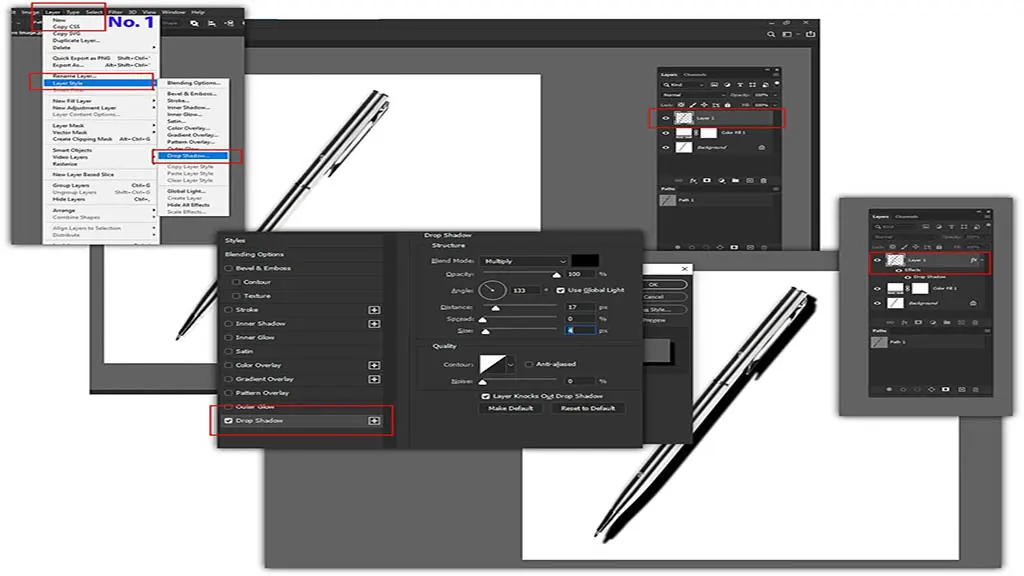Click the create new layer icon in the Layers panel without effects
The image size is (1024, 576).
(x=750, y=181)
